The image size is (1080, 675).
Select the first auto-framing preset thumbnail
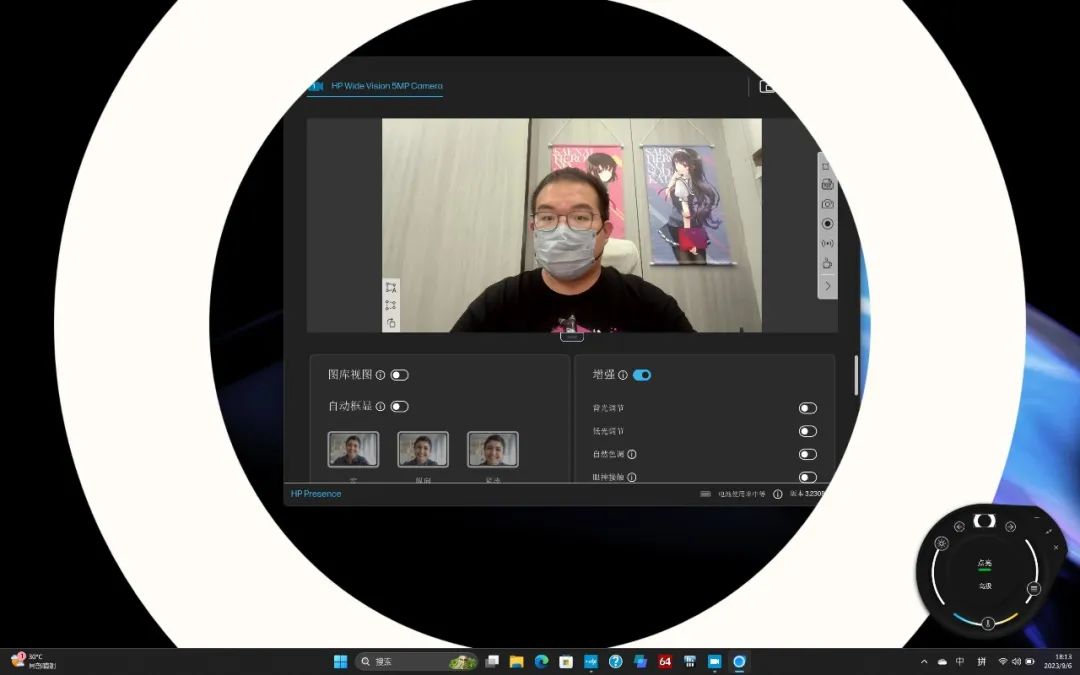pos(353,449)
